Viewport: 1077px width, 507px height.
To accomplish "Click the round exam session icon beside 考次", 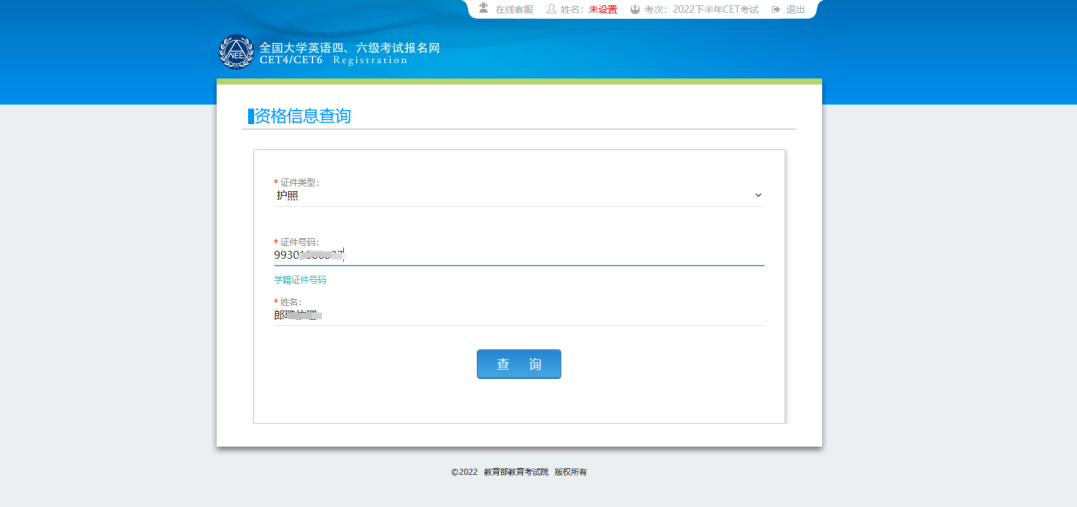I will click(635, 10).
